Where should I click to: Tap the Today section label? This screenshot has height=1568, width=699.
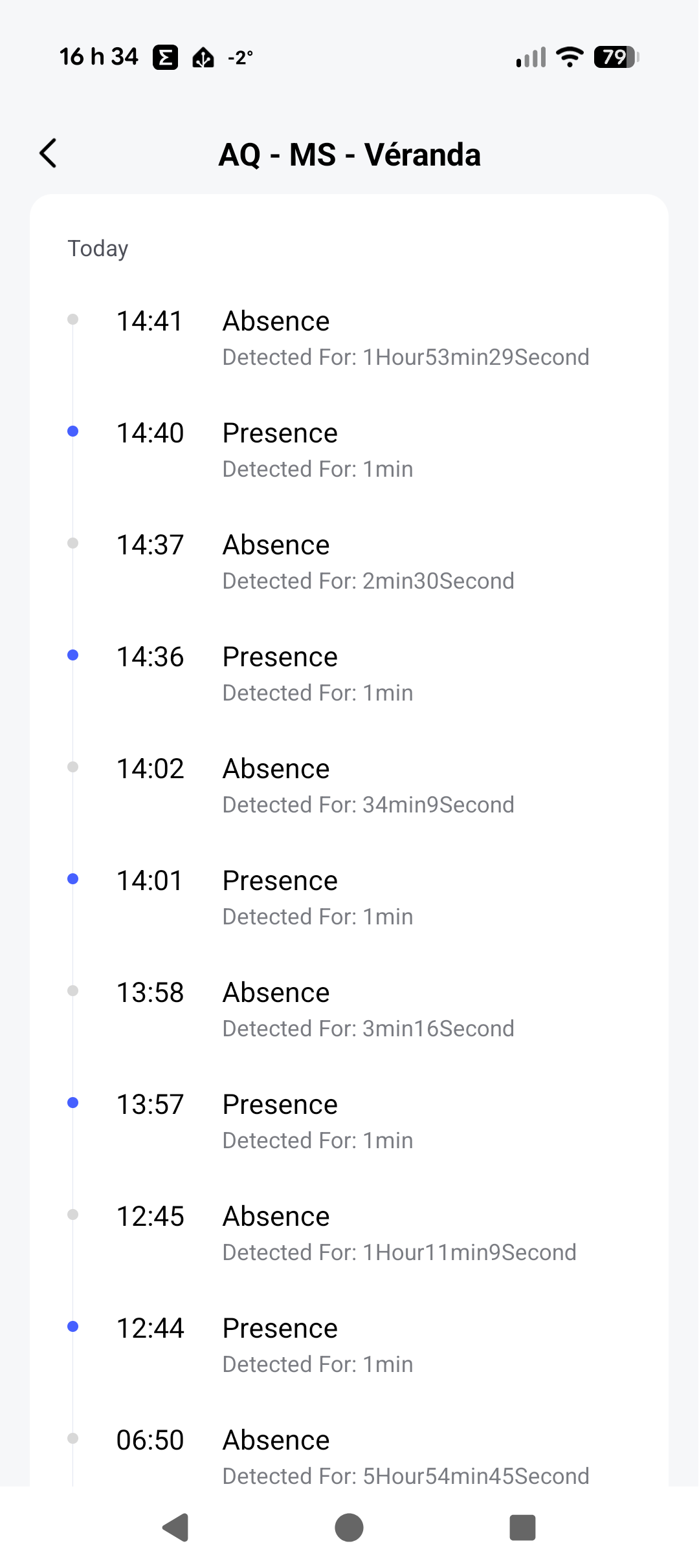[x=98, y=248]
